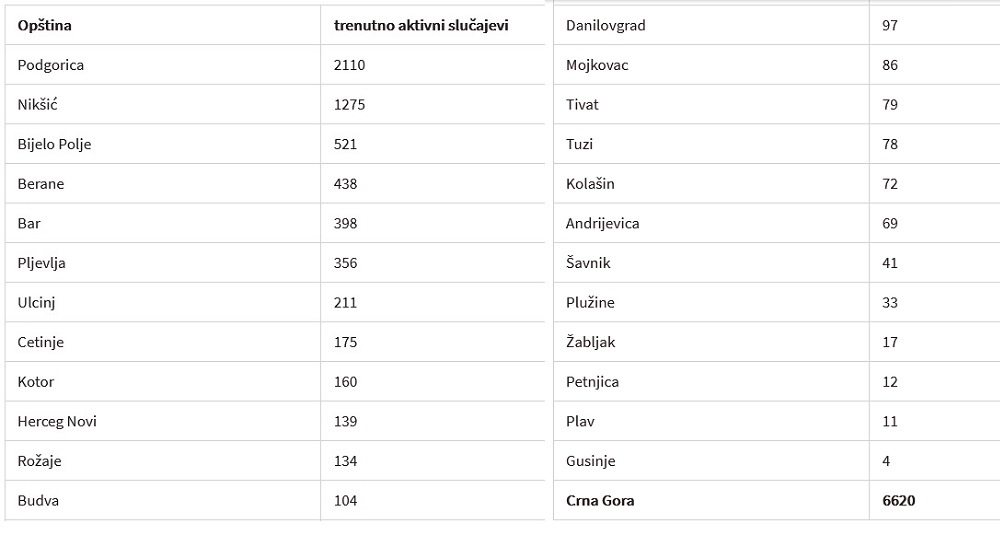Click the Andrijevica row name
This screenshot has height=546, width=1000.
[x=602, y=223]
